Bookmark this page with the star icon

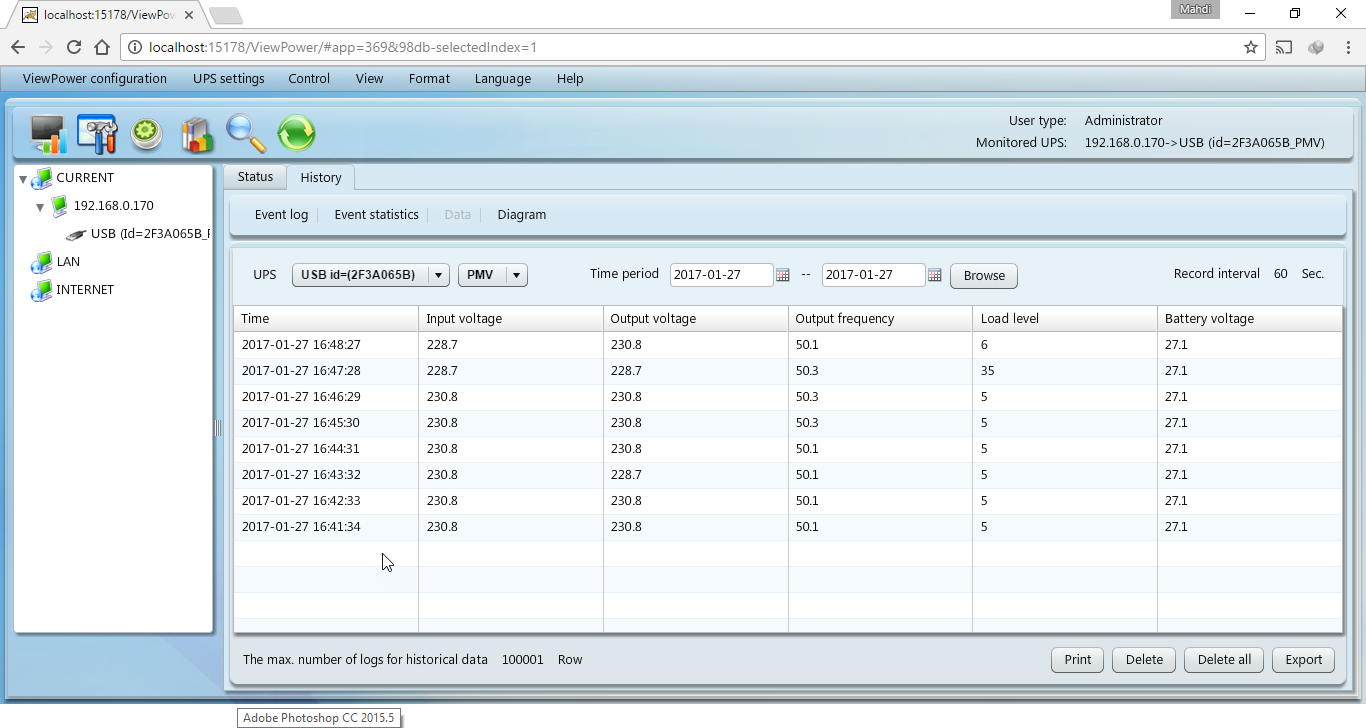pos(1250,47)
